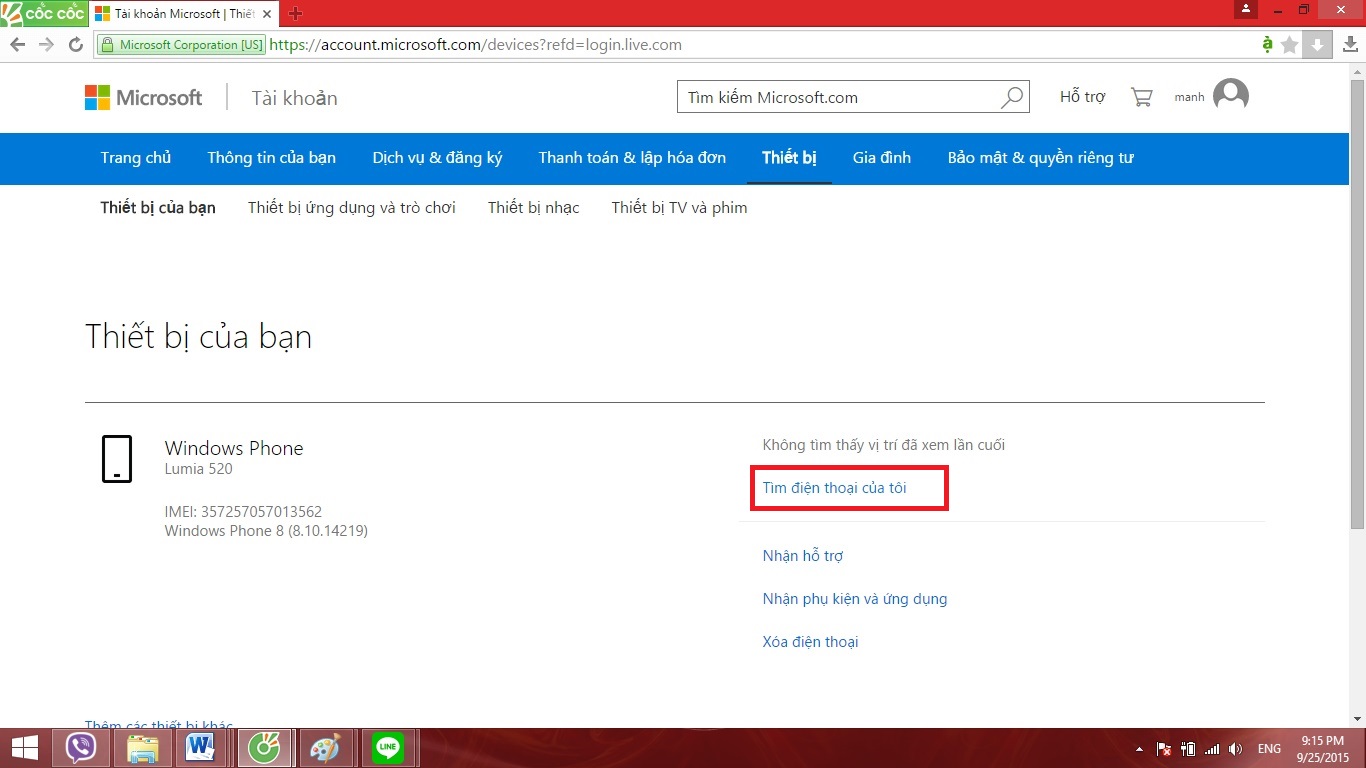Click the browser address bar URL

point(476,45)
